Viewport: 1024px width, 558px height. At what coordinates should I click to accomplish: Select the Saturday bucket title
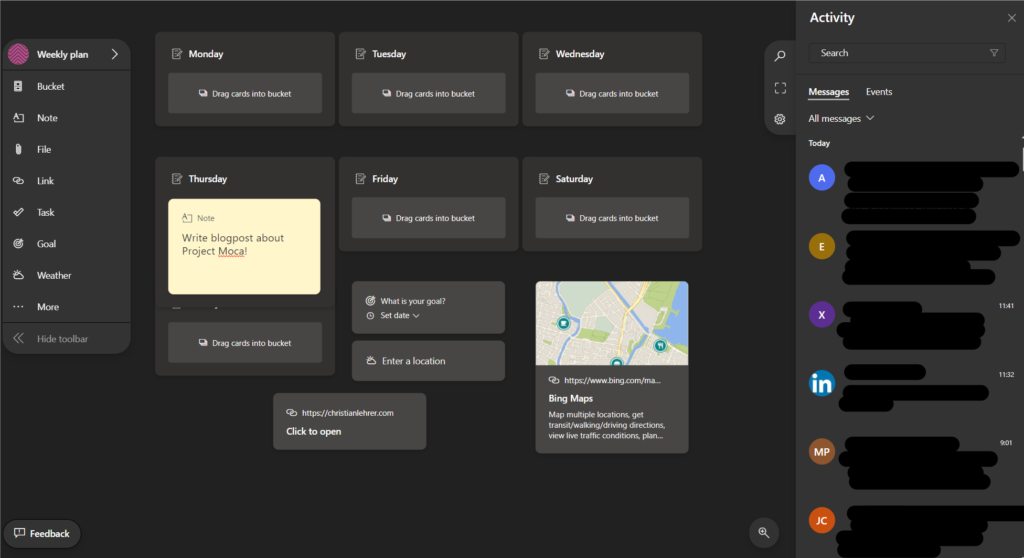574,178
